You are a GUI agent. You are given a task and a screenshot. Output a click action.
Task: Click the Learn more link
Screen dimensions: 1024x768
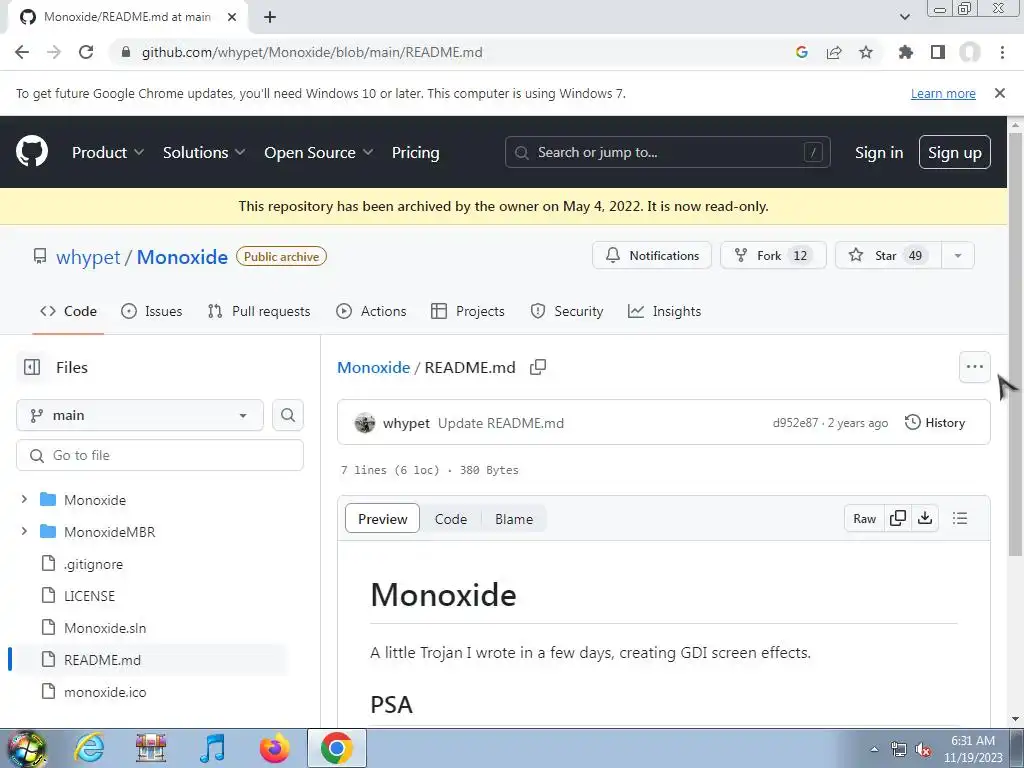click(x=943, y=93)
